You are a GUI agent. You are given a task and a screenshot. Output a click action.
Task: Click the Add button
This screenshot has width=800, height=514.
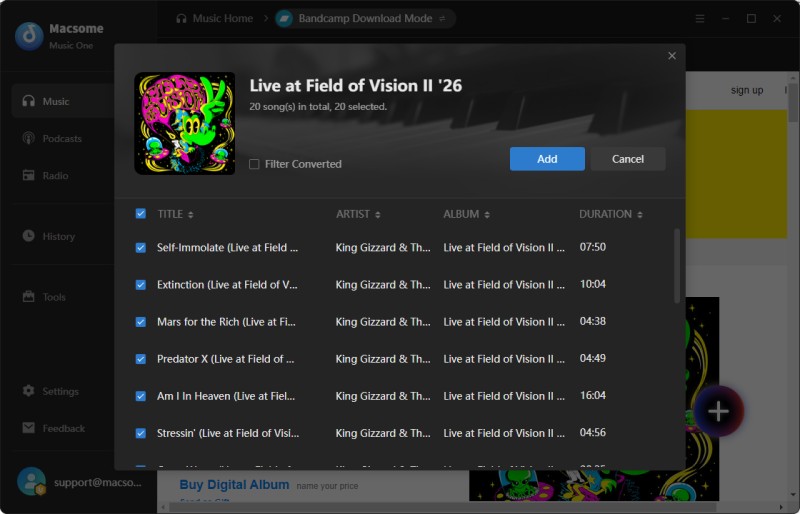(x=547, y=159)
